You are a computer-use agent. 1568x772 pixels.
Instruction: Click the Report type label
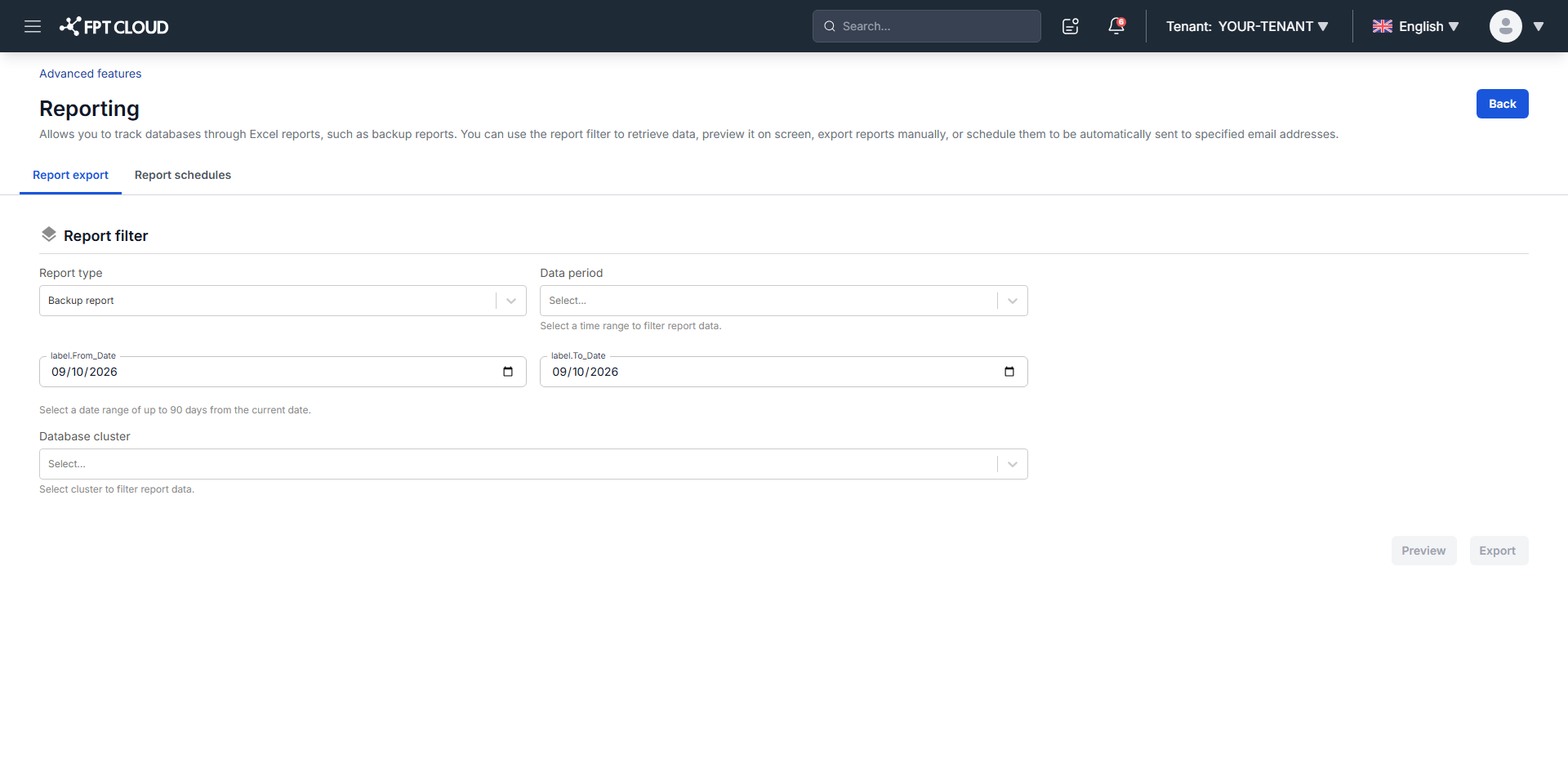tap(71, 273)
